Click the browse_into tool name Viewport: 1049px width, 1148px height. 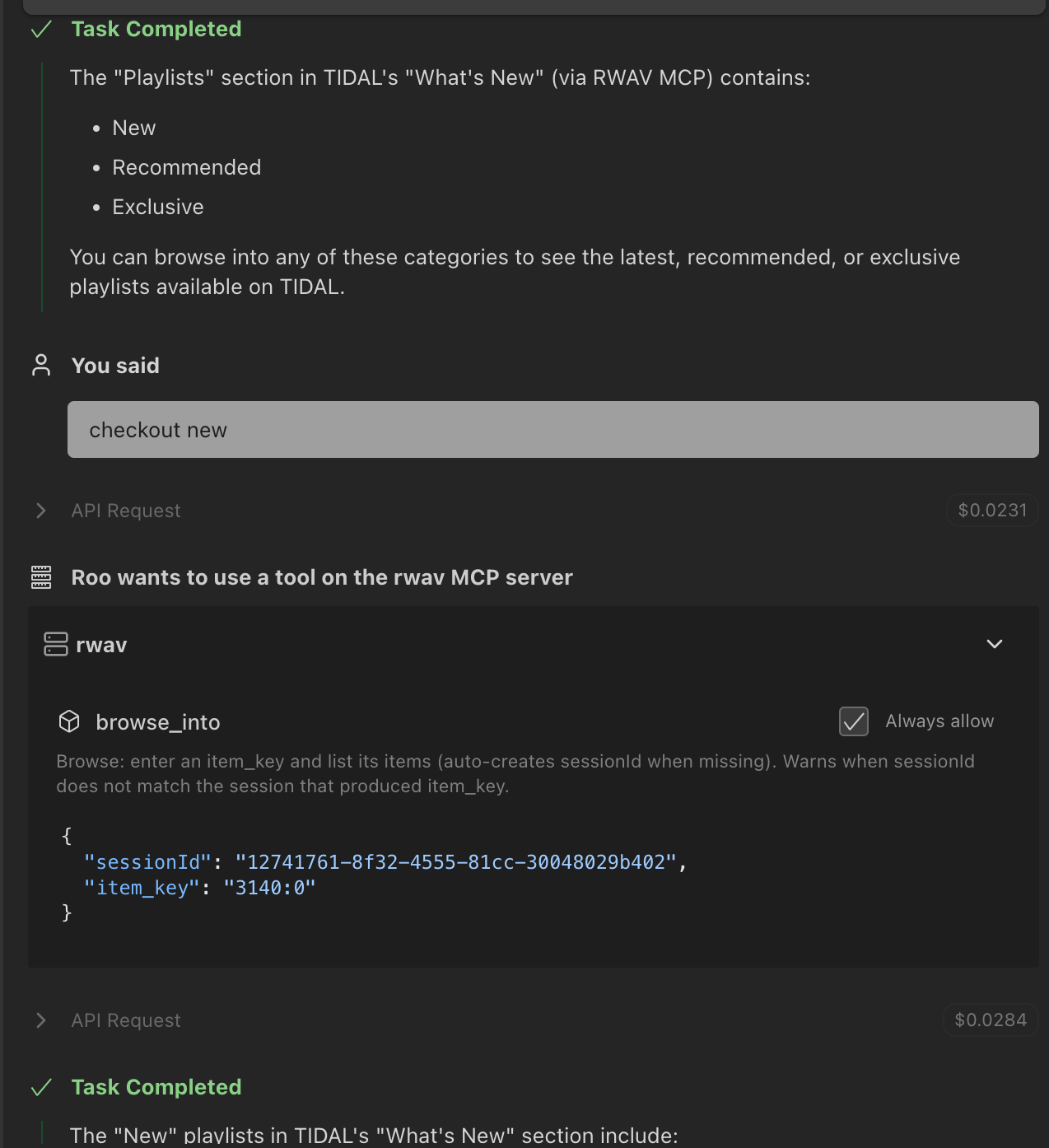click(x=158, y=722)
